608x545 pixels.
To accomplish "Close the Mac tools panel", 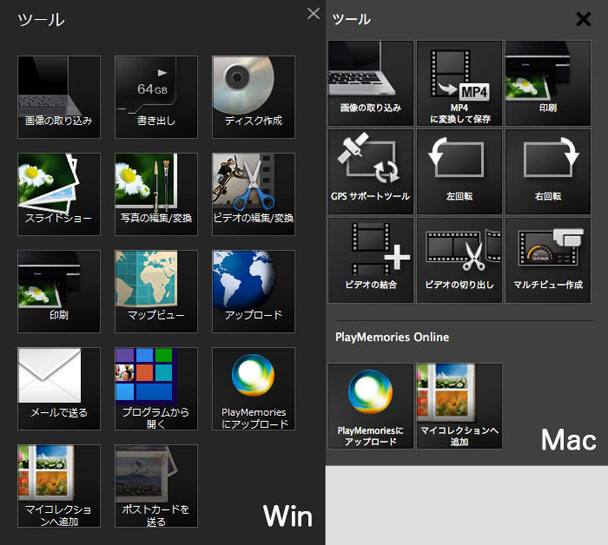I will click(584, 19).
